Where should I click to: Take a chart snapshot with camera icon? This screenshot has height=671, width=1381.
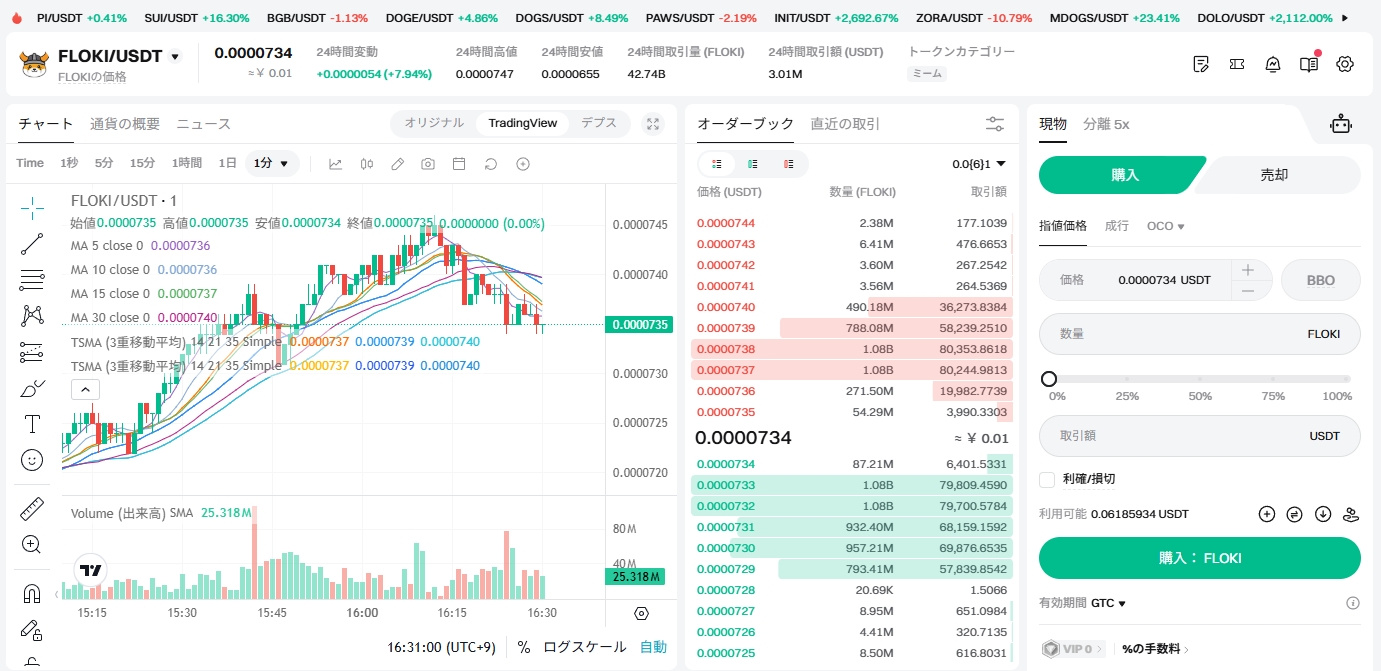[428, 164]
